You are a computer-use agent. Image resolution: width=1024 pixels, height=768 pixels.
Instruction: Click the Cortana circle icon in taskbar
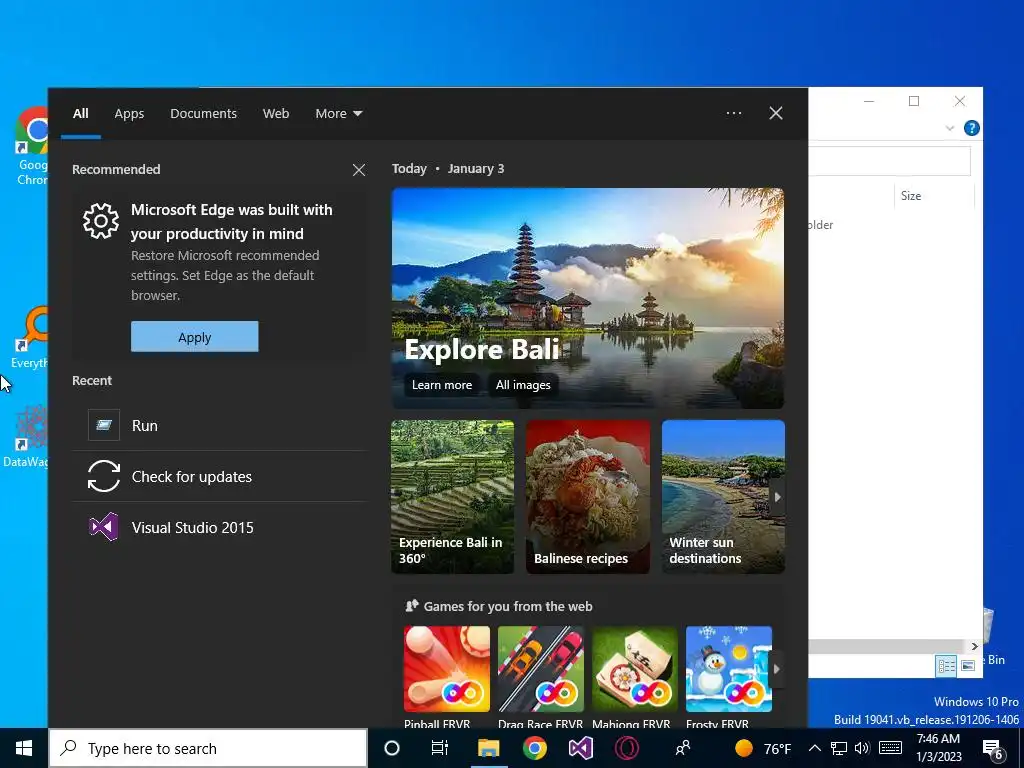click(x=392, y=748)
